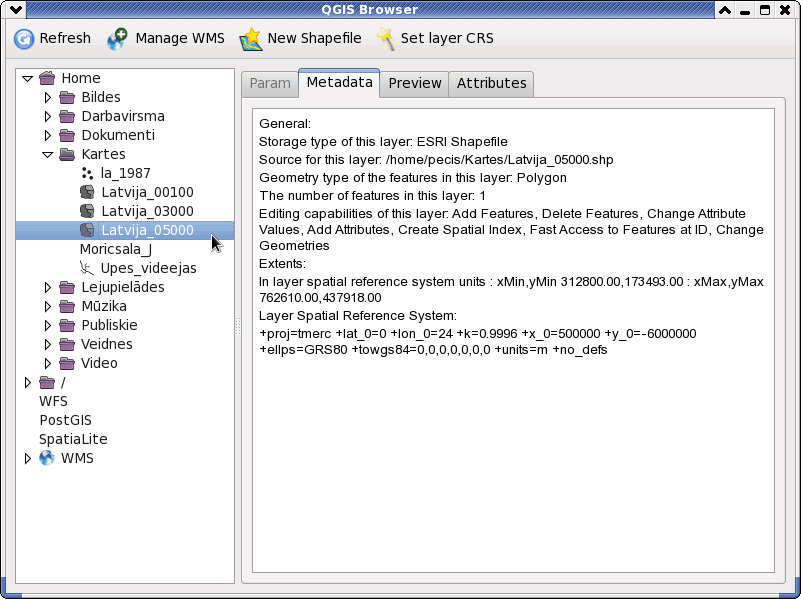
Task: Click the Darbavirsma folder icon
Action: 67,116
